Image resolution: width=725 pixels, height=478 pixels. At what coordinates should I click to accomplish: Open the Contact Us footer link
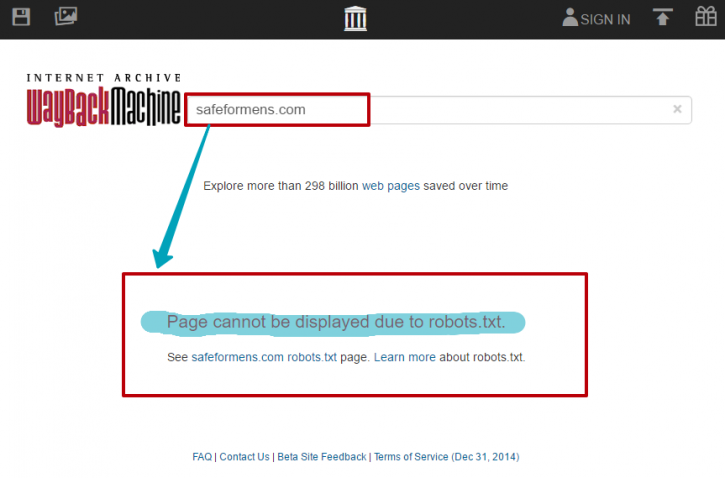(x=244, y=457)
